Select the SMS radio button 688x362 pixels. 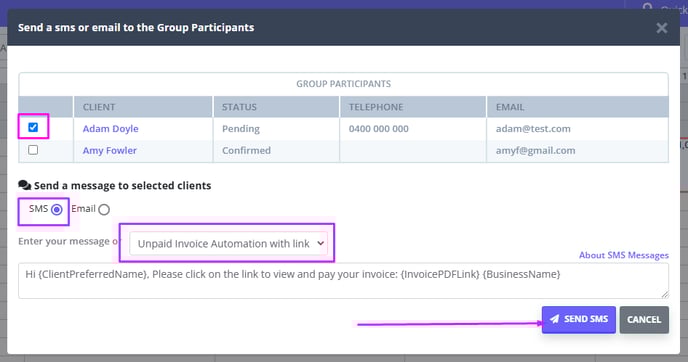point(57,210)
